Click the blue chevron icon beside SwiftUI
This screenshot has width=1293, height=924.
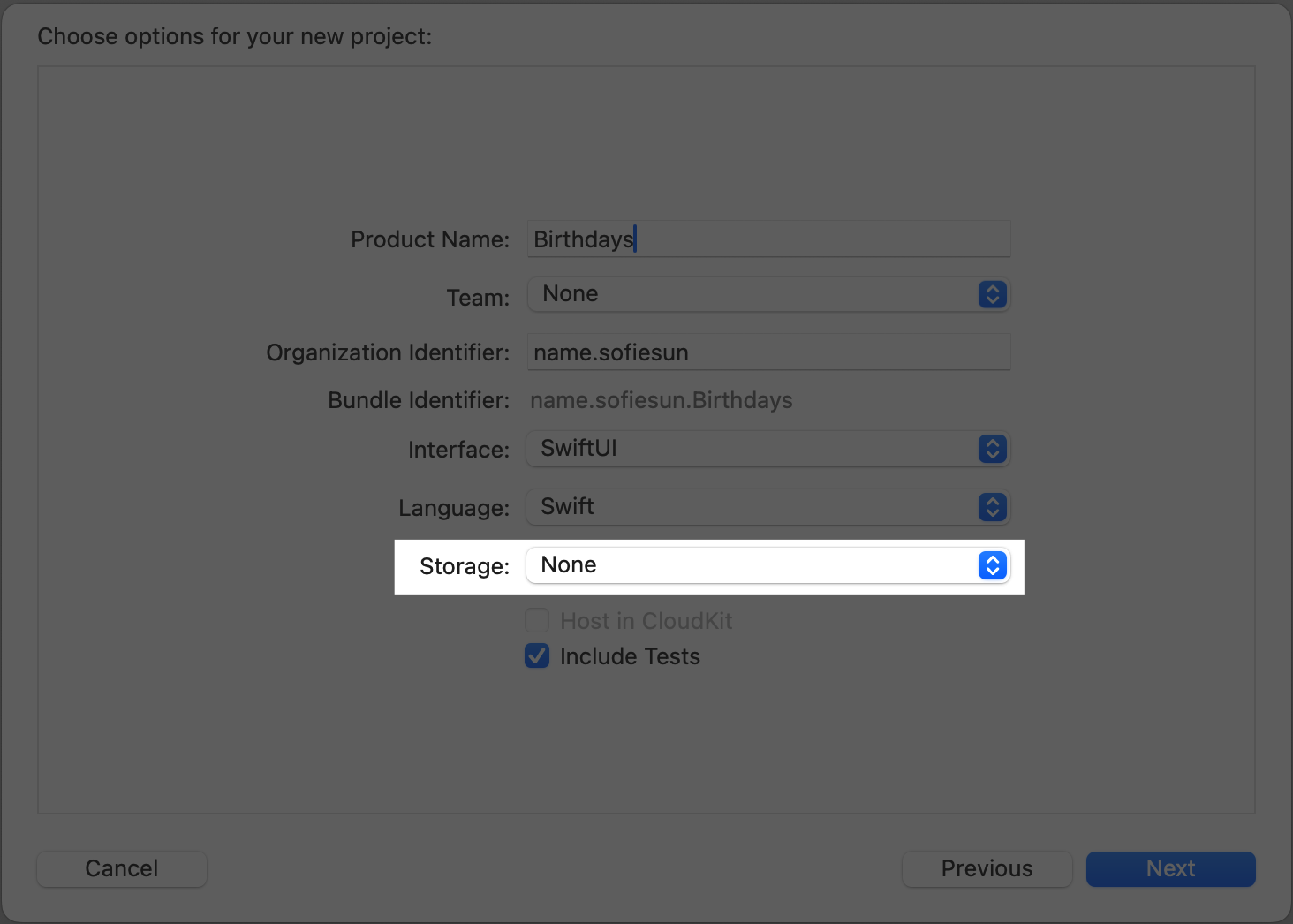pos(992,449)
